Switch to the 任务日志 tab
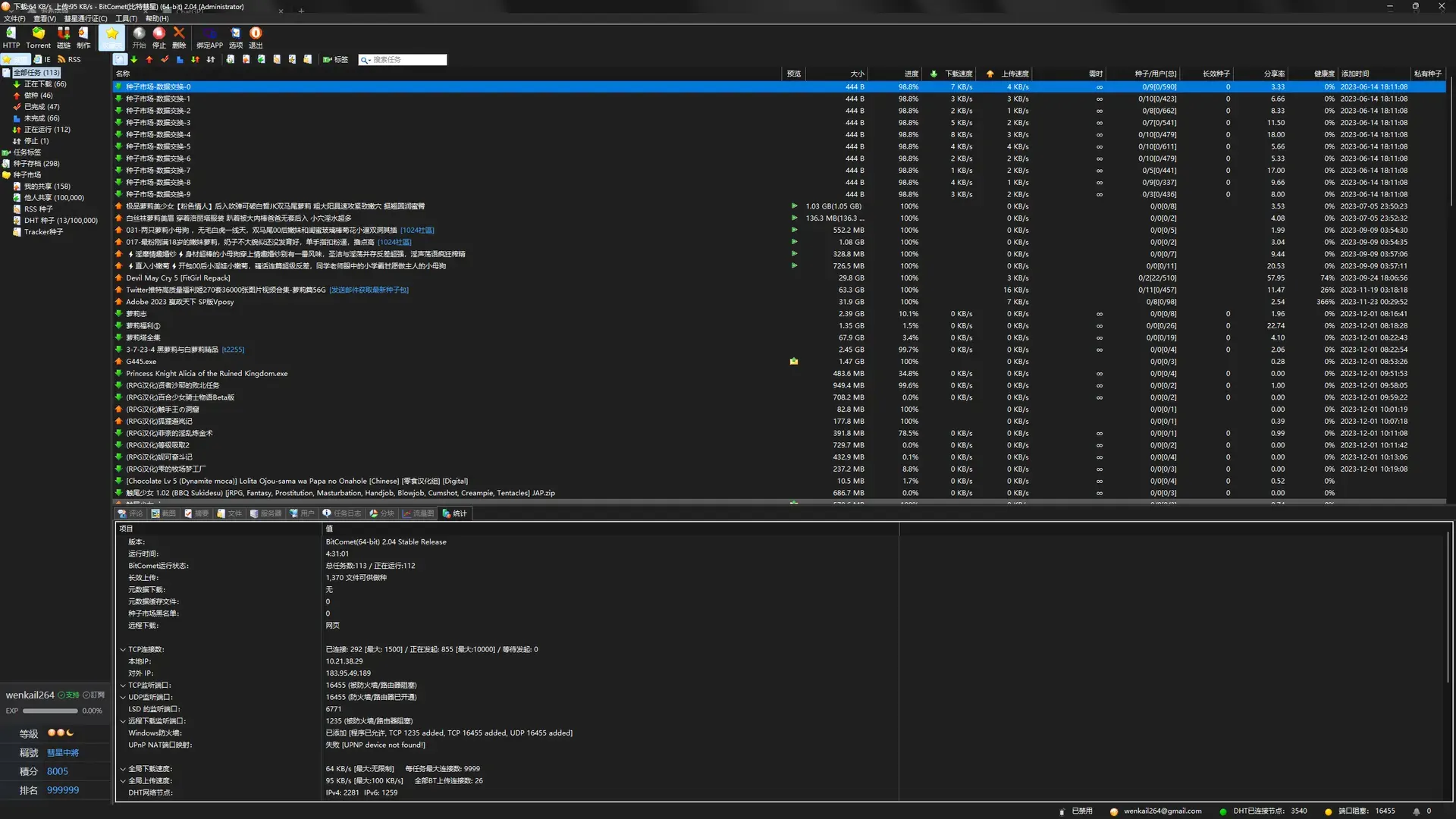Screen dimensions: 1456x819 [342, 513]
